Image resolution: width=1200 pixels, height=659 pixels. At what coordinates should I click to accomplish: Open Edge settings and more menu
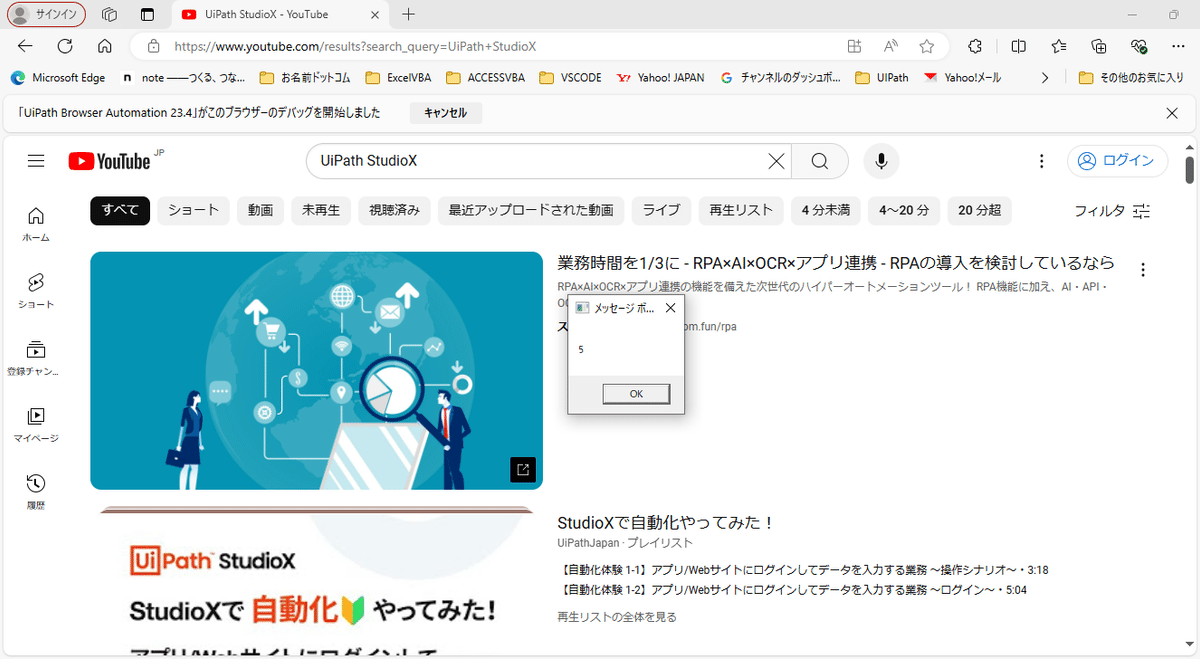pos(1178,46)
